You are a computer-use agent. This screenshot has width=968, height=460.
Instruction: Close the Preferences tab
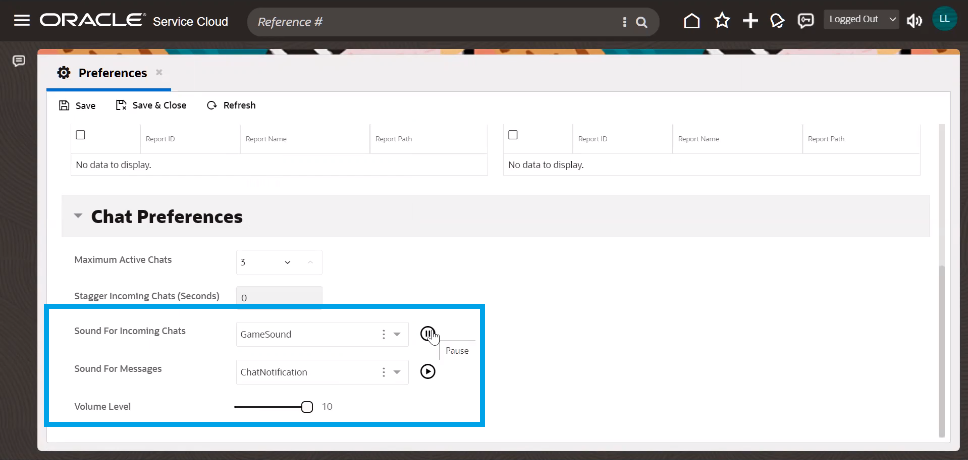pos(159,72)
